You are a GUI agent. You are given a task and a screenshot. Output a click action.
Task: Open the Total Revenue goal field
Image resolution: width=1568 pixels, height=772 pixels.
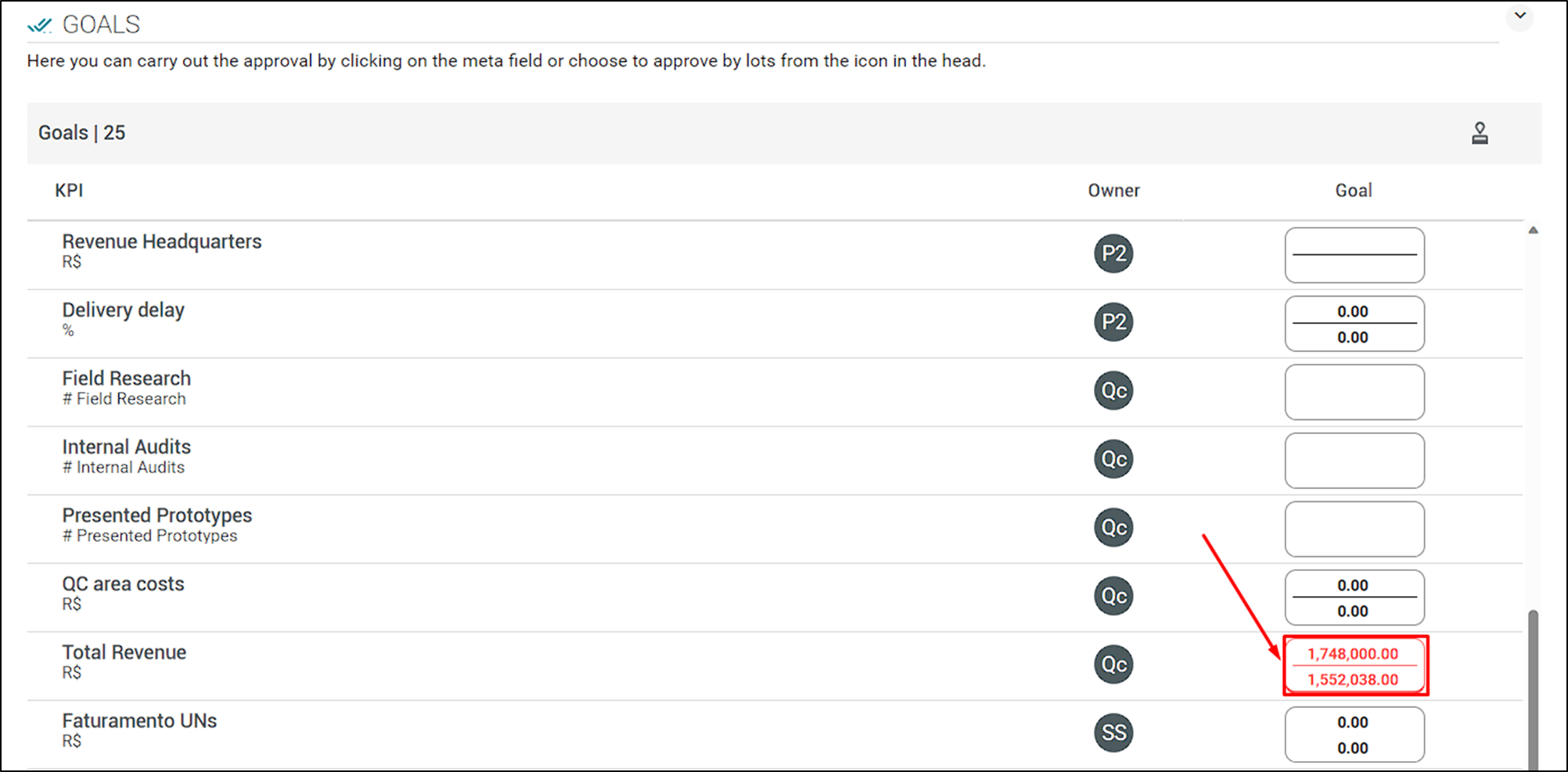click(x=1355, y=666)
